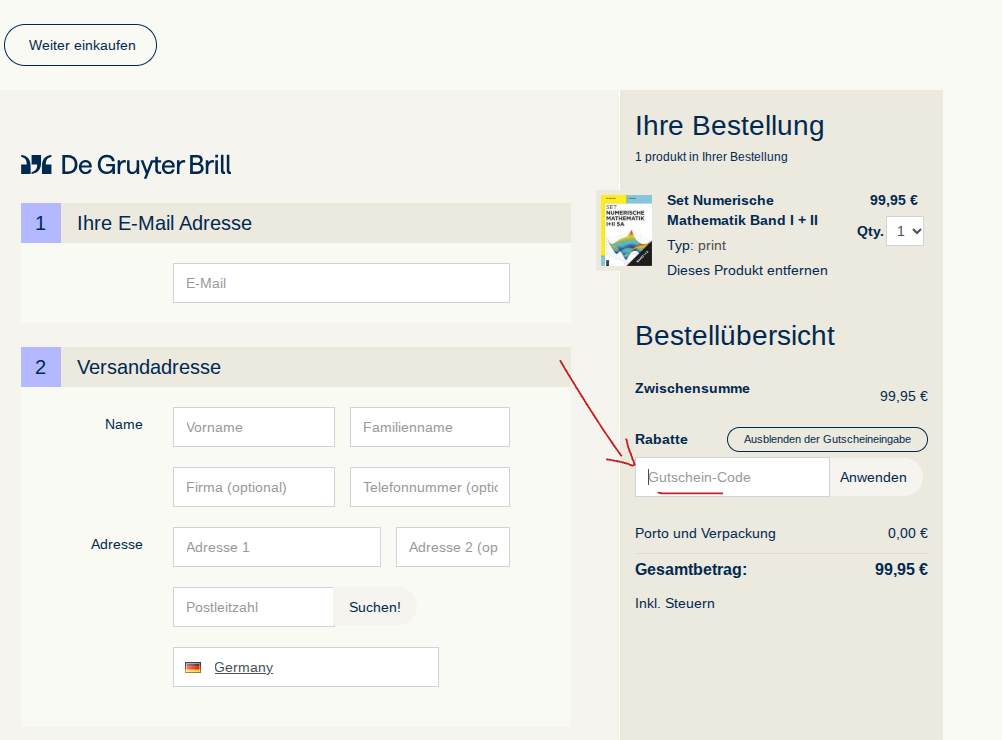The image size is (1002, 740).
Task: Remove item via Dieses Produkt entfernen
Action: tap(747, 270)
